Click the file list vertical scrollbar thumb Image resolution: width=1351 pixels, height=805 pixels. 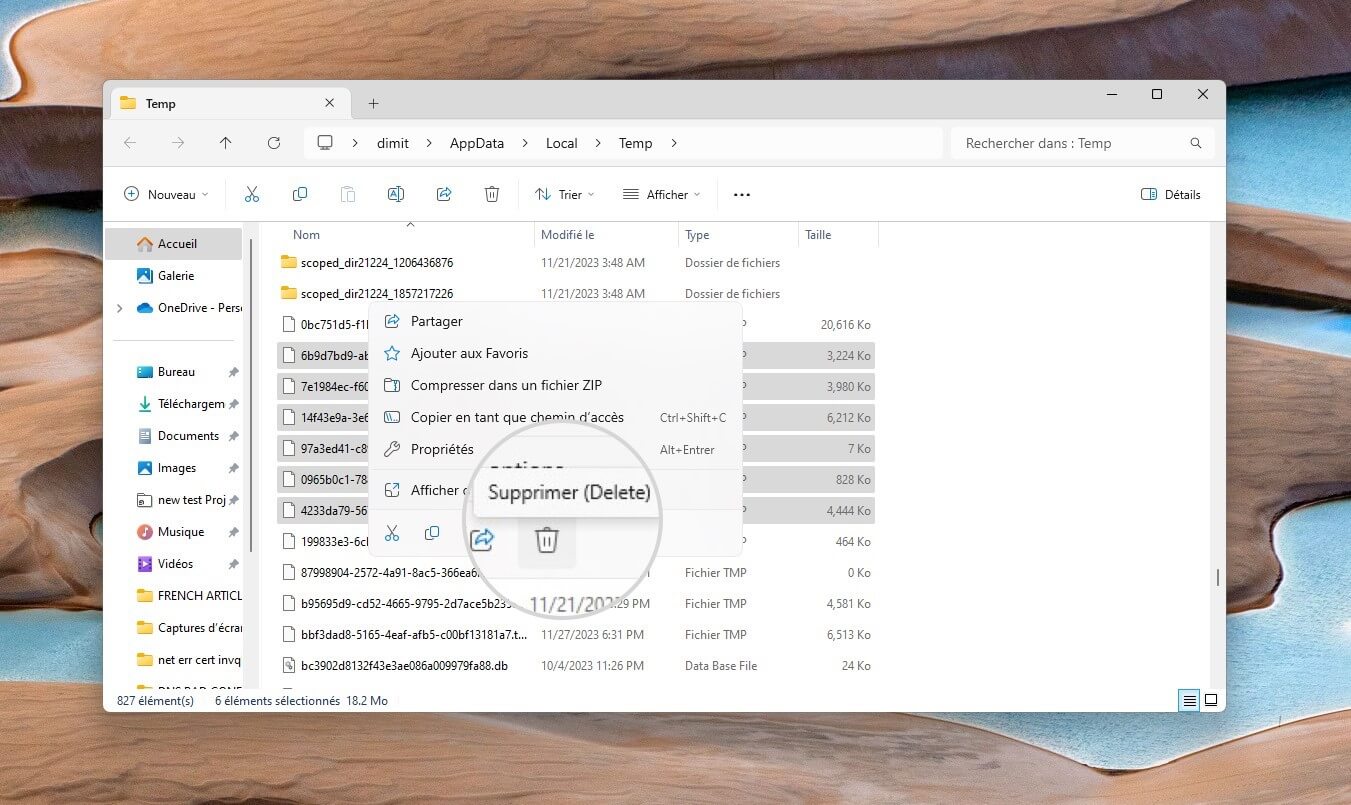coord(1217,577)
